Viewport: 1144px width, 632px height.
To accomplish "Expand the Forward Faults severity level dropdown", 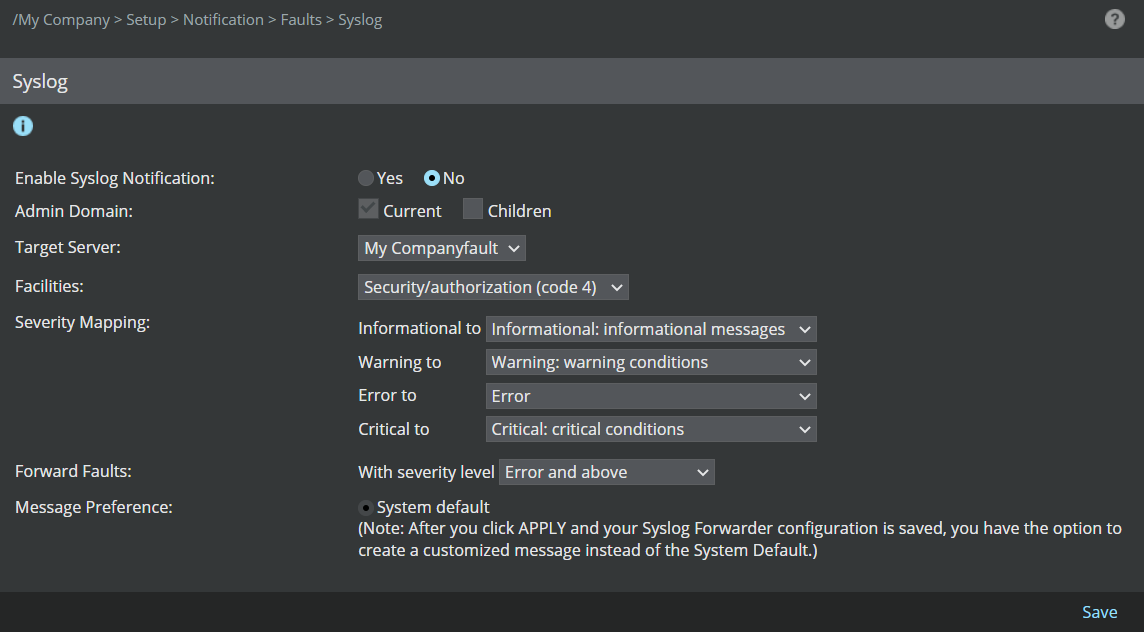I will pyautogui.click(x=606, y=472).
